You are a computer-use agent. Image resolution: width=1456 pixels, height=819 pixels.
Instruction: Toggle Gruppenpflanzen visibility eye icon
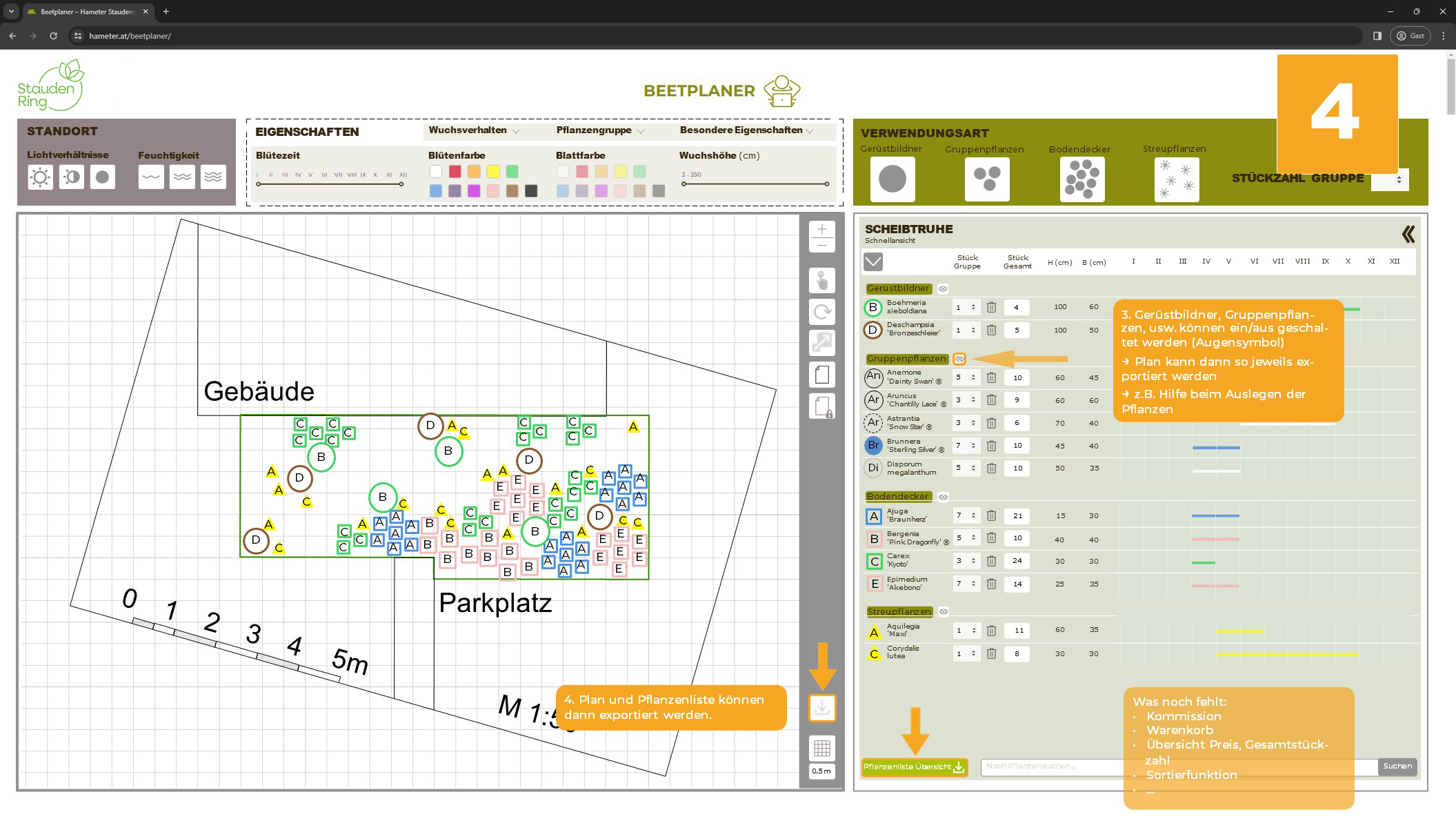959,359
